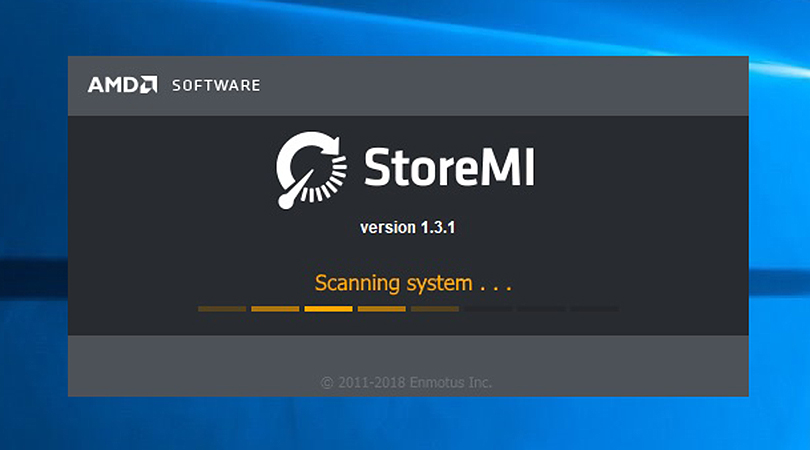Viewport: 810px width, 450px height.
Task: Click the 2011-2018 Enmotus Inc. copyright text
Action: point(406,382)
